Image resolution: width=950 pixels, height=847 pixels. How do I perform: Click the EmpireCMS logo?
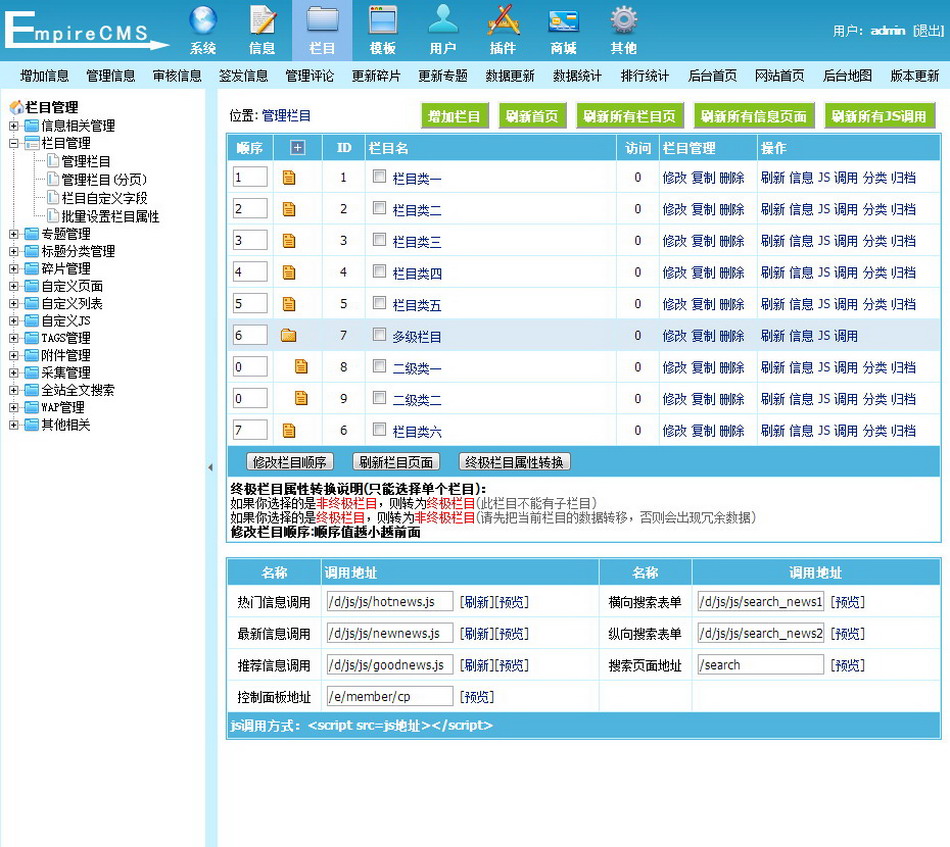85,29
